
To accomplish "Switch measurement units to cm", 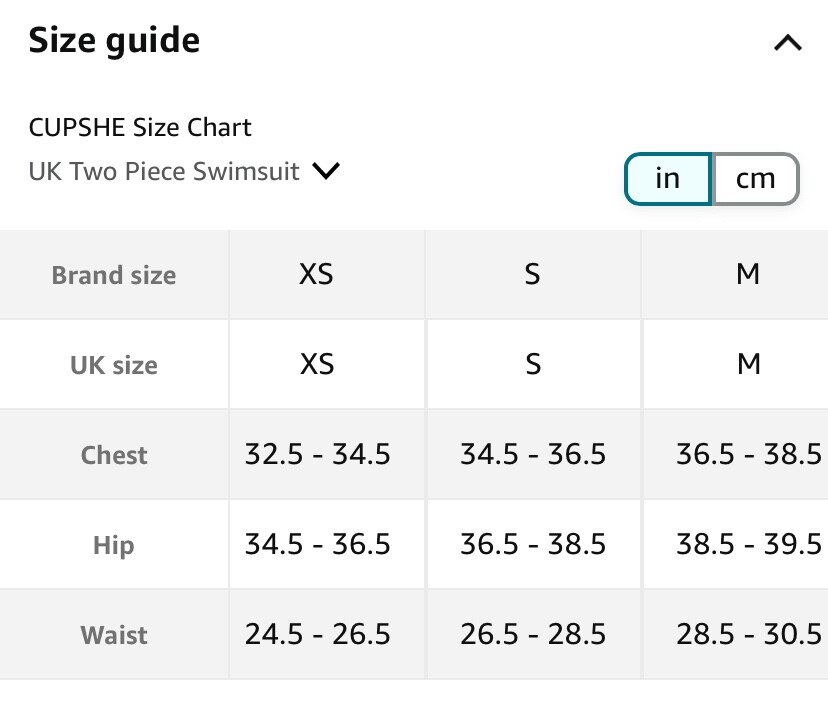I will click(755, 179).
